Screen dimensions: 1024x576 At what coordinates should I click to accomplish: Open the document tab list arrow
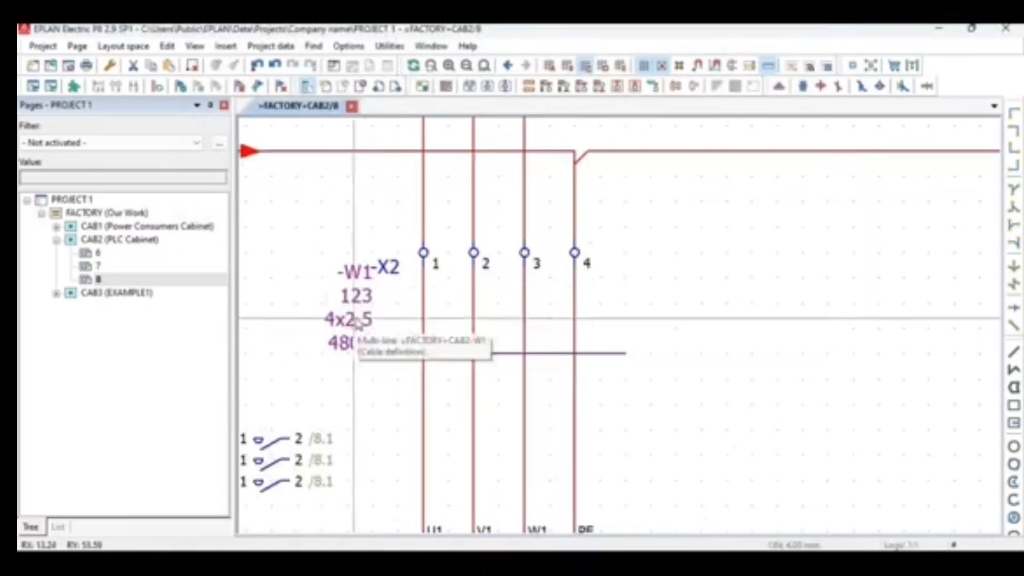pos(994,106)
